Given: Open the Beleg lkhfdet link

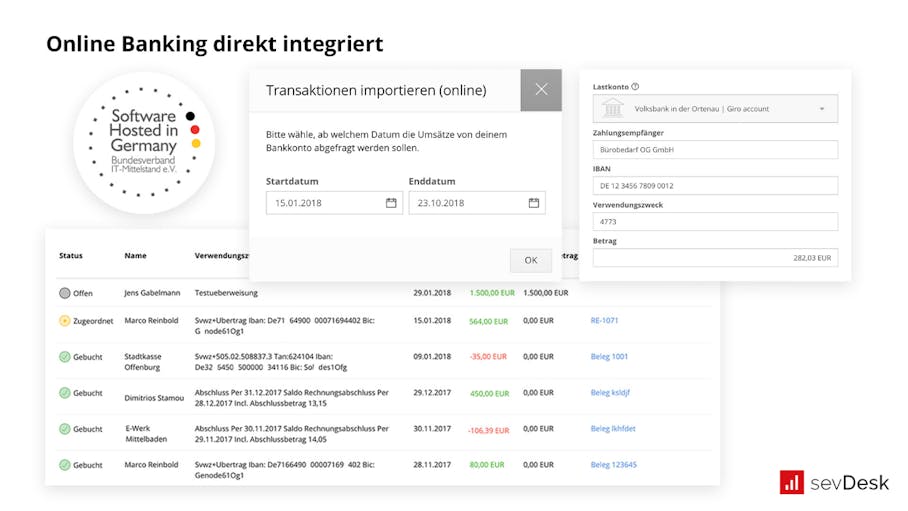Looking at the screenshot, I should click(x=613, y=429).
